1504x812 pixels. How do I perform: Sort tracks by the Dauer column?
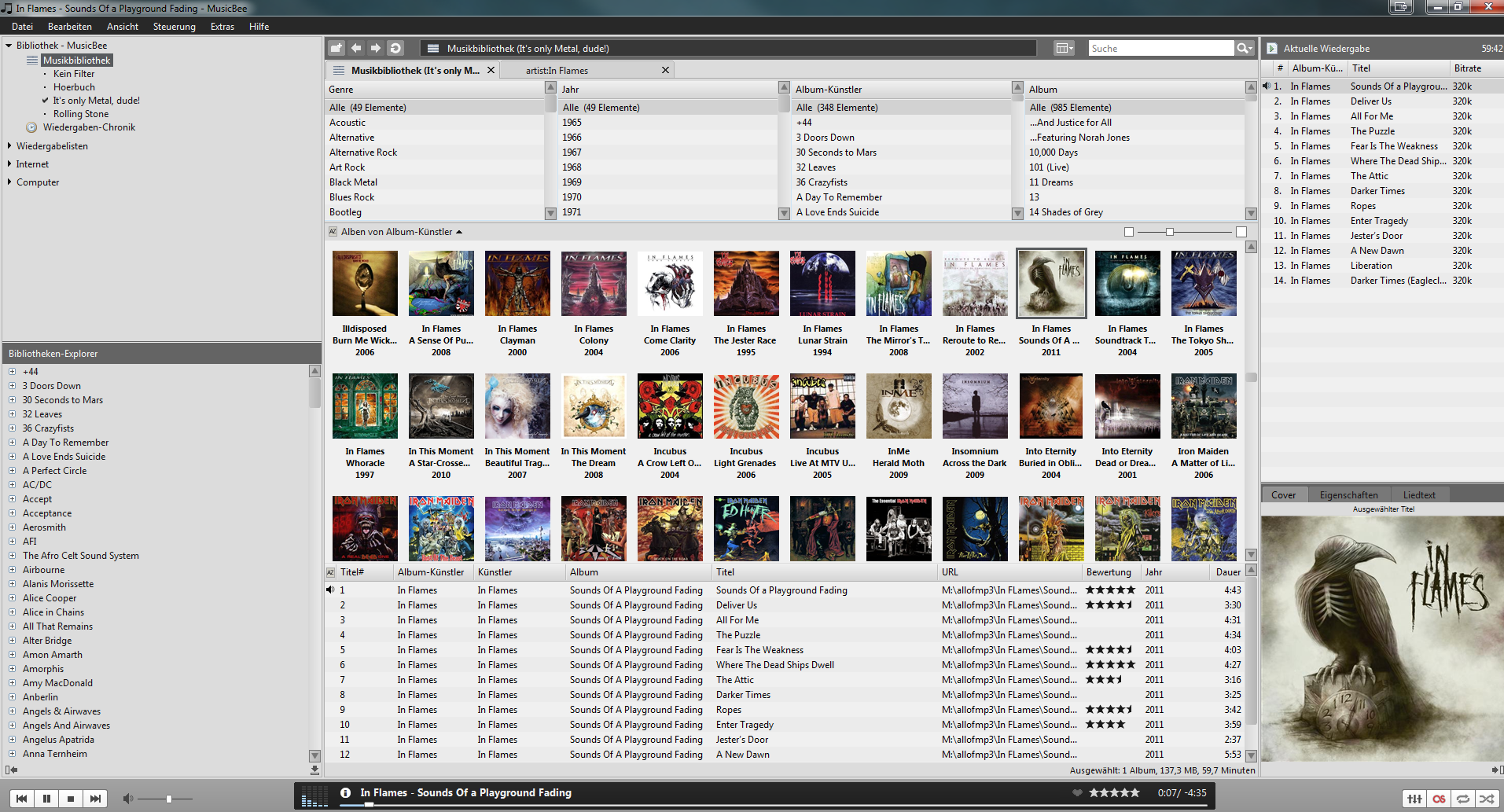click(1228, 572)
